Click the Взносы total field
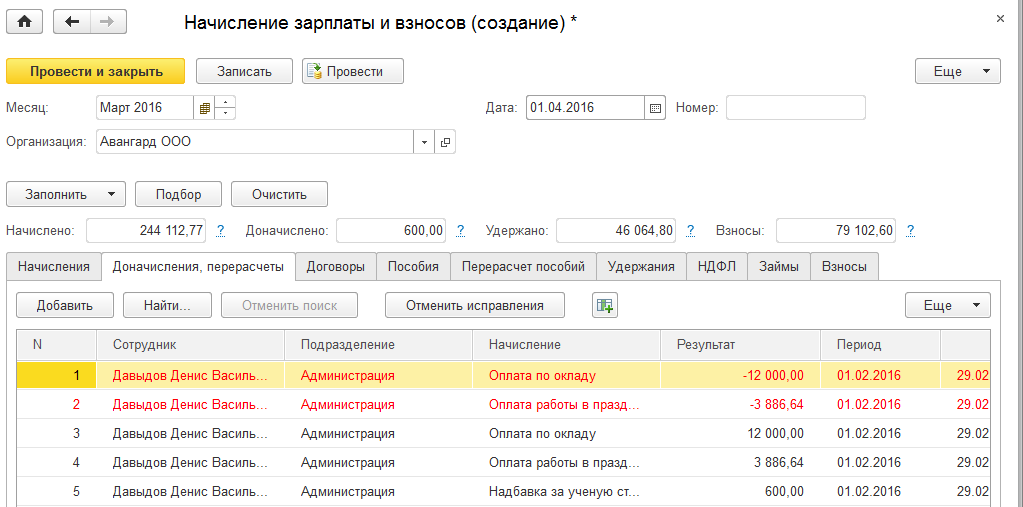The image size is (1023, 507). [x=836, y=230]
